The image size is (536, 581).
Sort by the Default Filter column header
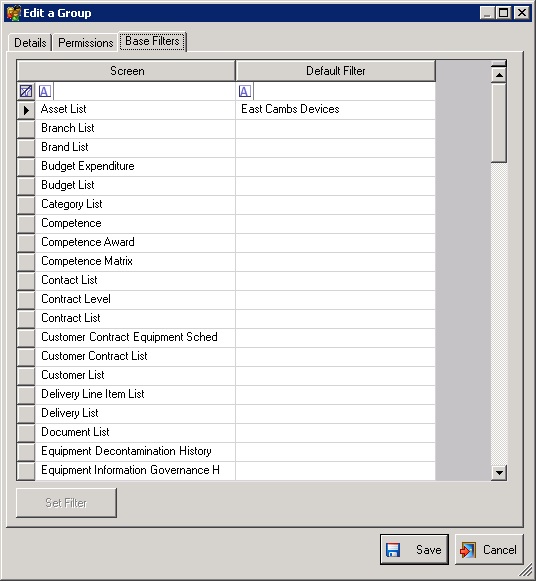coord(336,71)
